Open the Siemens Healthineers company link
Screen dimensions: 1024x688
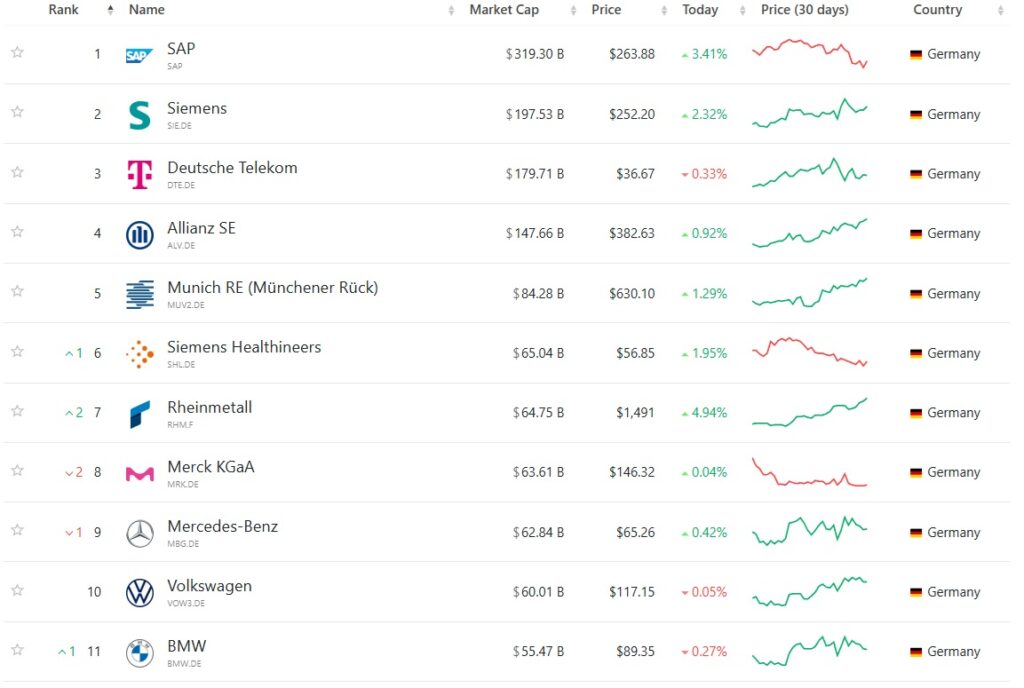tap(244, 348)
